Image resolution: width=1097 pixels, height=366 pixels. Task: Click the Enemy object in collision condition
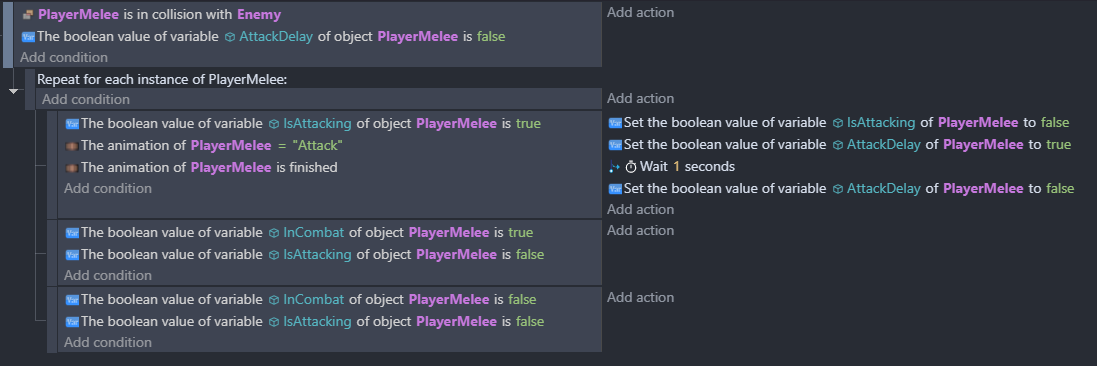pyautogui.click(x=259, y=14)
